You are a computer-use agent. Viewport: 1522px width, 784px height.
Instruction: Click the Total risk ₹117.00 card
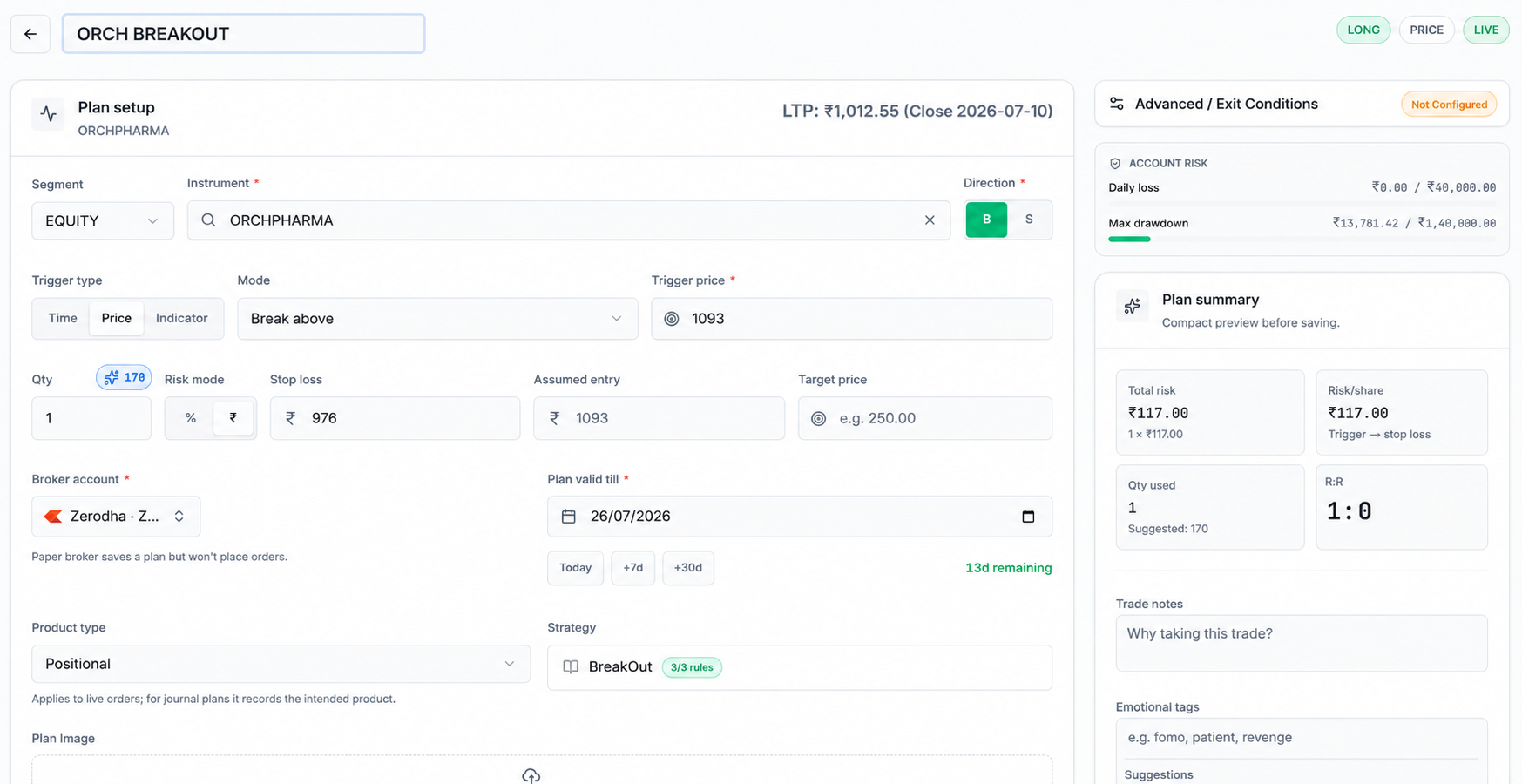[x=1210, y=413]
